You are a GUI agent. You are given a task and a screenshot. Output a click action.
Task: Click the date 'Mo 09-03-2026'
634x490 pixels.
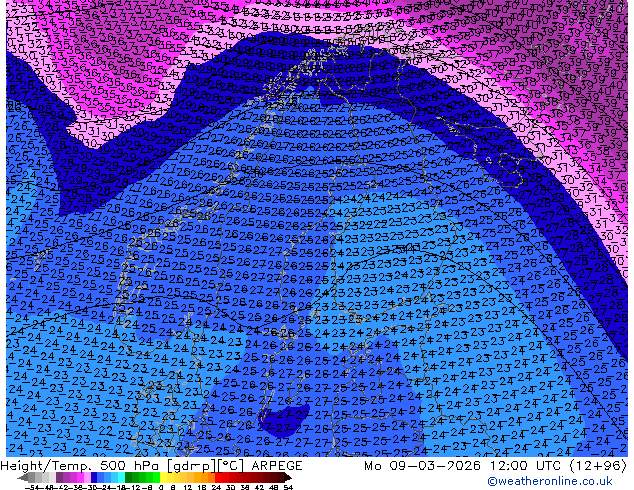[x=422, y=466]
